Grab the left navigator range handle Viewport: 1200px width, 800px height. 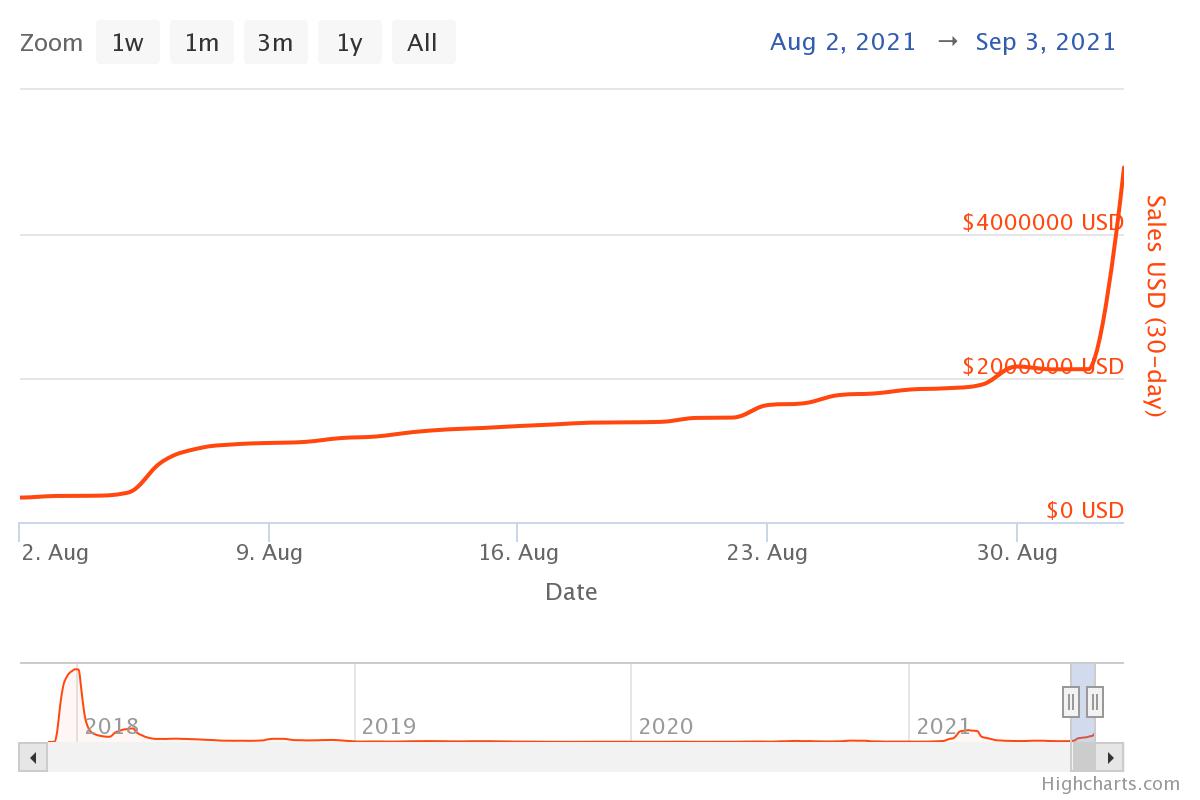pos(1071,702)
